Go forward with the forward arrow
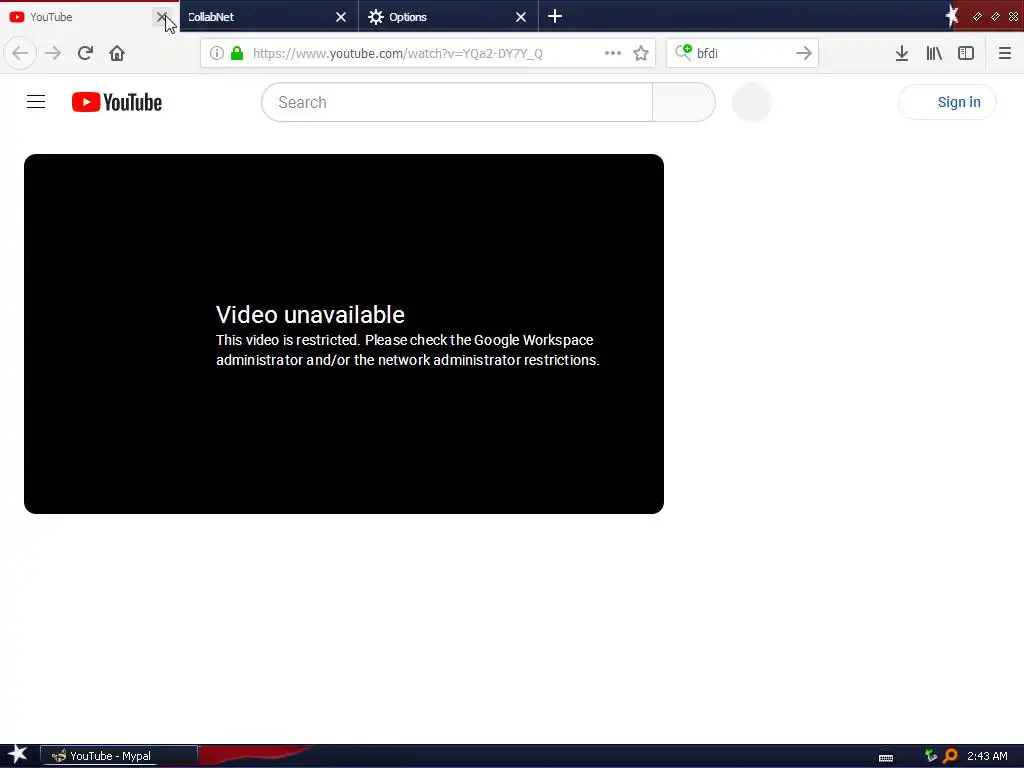The image size is (1024, 768). tap(54, 53)
